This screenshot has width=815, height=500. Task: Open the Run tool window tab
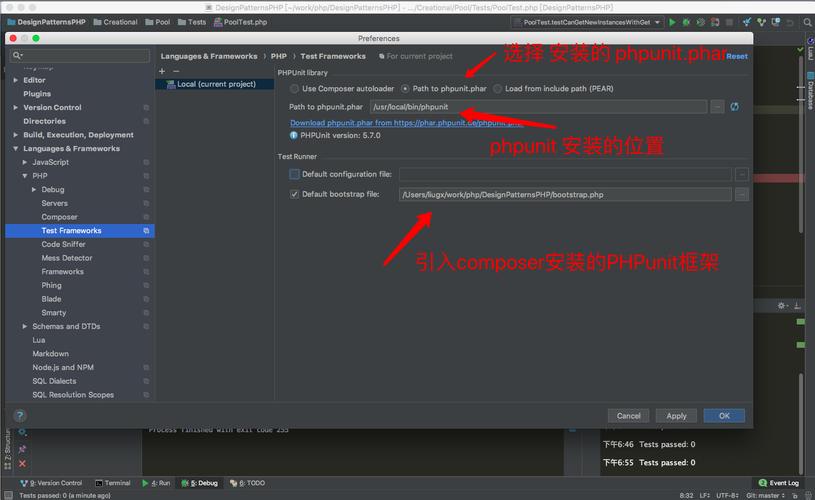click(156, 483)
